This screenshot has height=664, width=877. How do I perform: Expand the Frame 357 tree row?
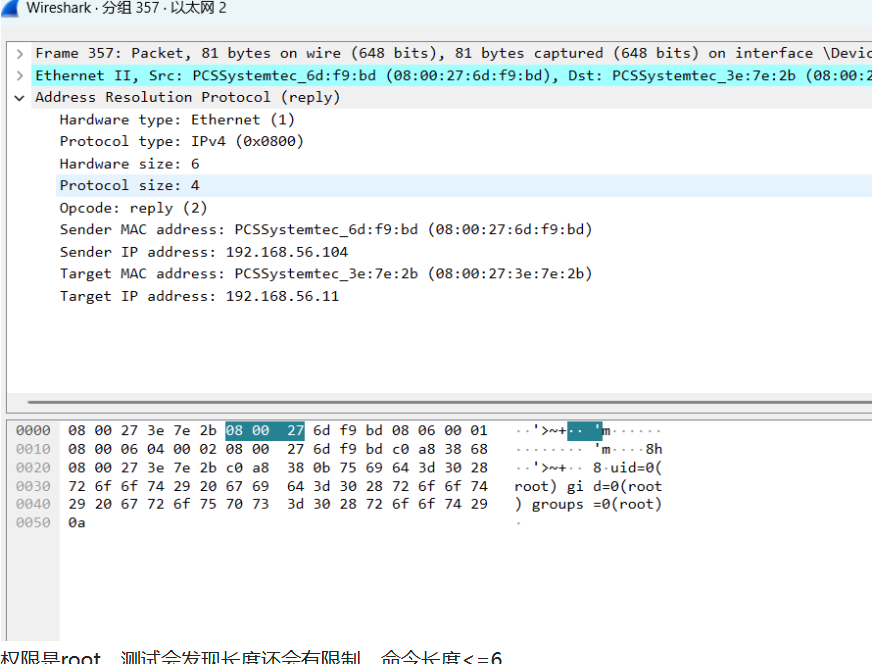pyautogui.click(x=20, y=54)
